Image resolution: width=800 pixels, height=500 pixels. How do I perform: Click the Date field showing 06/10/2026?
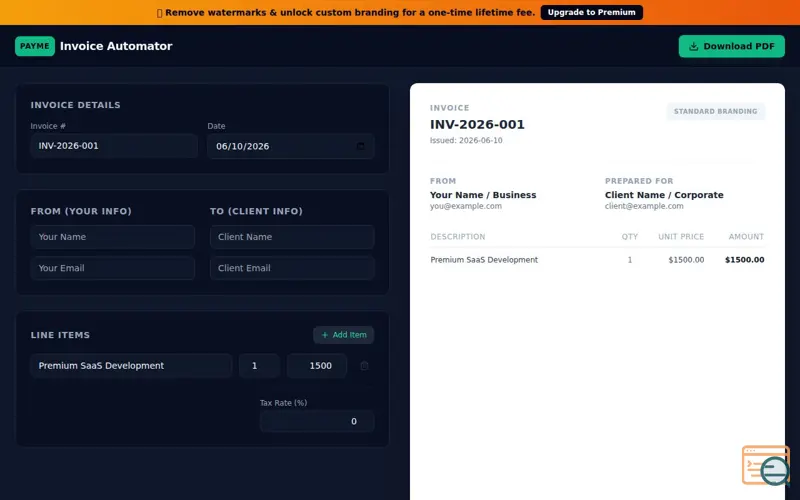pyautogui.click(x=291, y=146)
